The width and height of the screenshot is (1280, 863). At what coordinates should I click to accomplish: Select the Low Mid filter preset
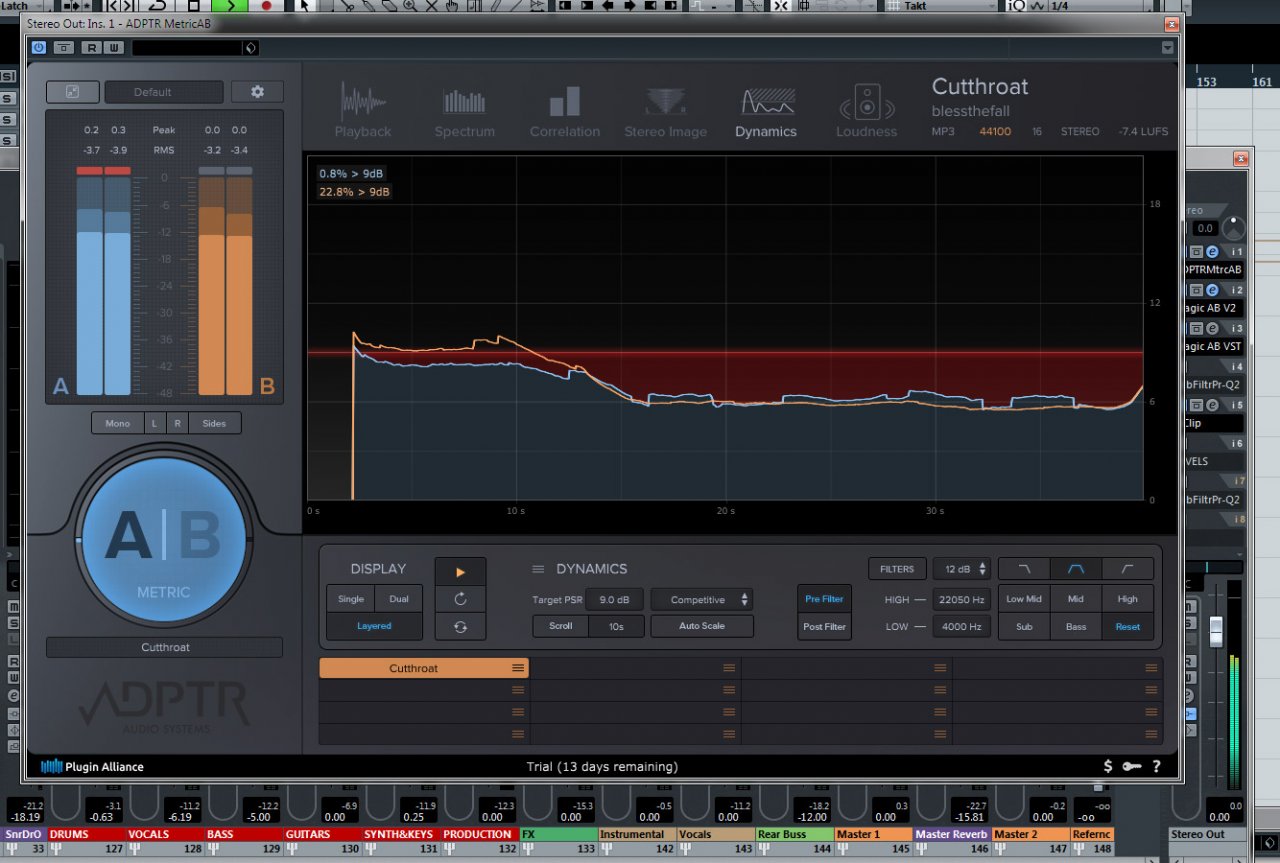(1024, 599)
